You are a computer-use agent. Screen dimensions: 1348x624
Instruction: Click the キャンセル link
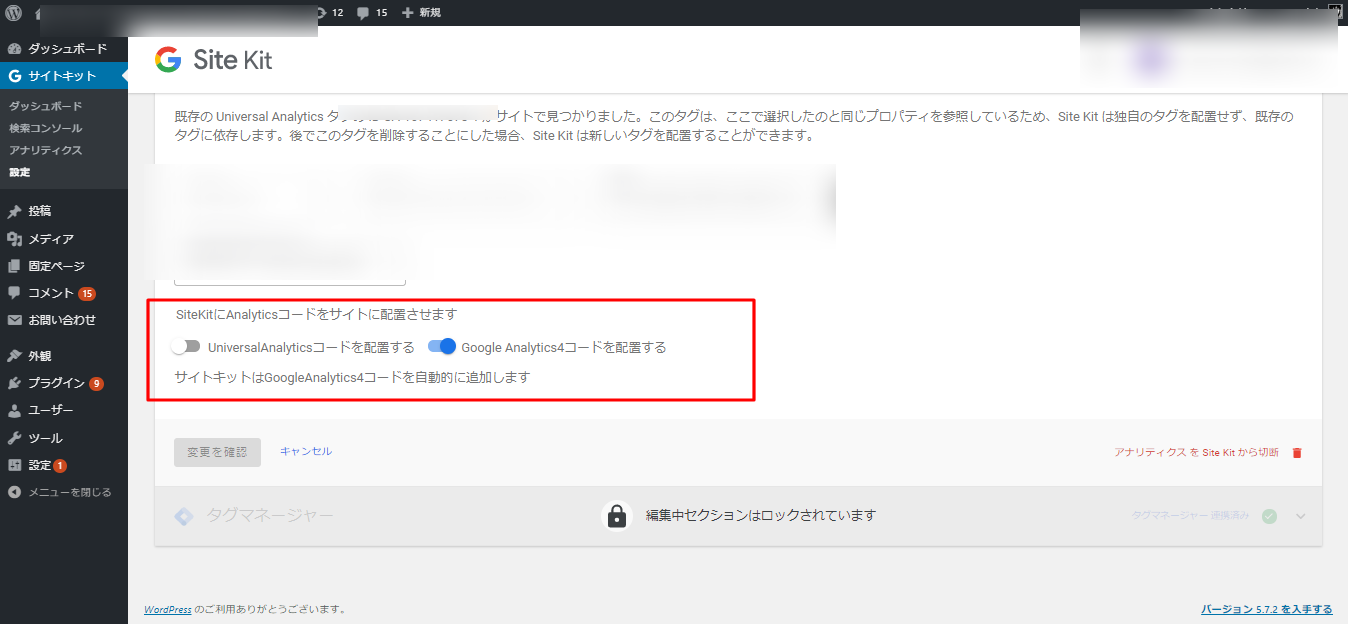pos(306,451)
